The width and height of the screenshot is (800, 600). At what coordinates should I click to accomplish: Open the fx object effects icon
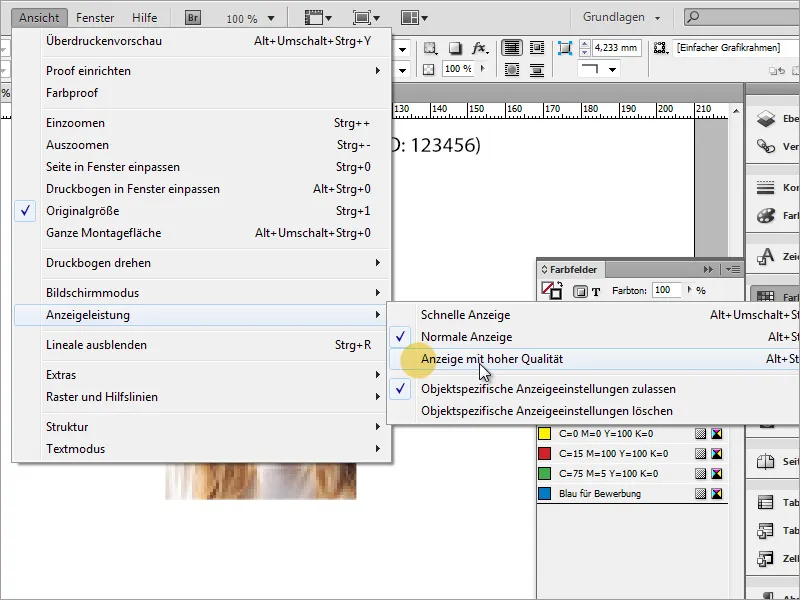tap(480, 48)
